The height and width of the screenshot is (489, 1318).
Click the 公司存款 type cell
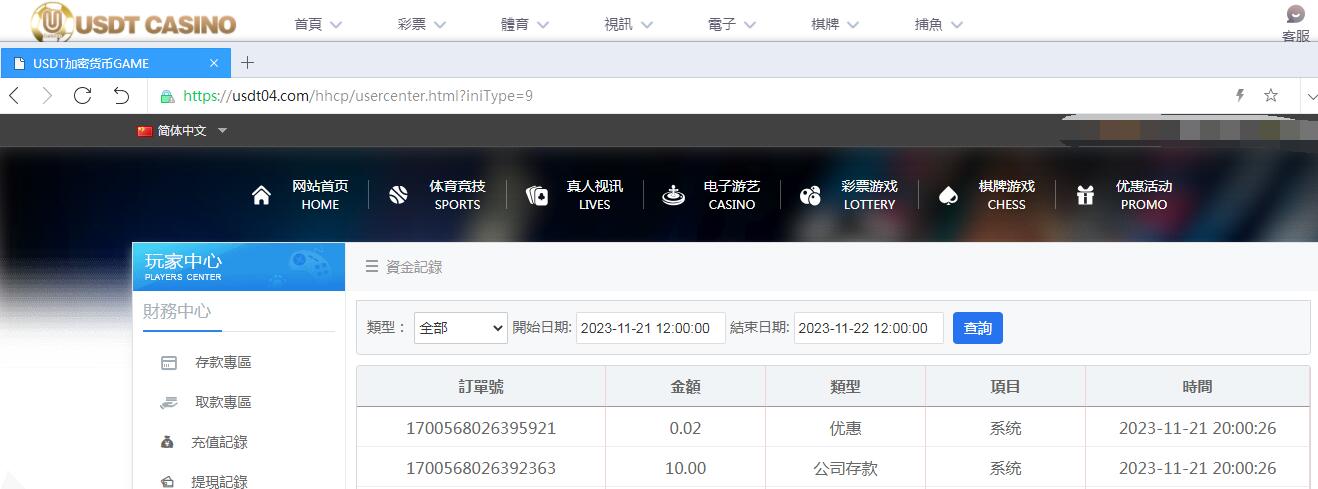coord(846,468)
